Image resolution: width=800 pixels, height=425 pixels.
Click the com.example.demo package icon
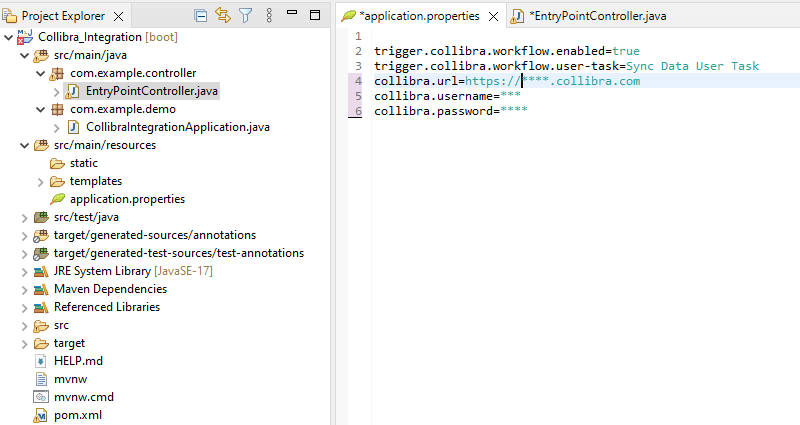coord(57,109)
